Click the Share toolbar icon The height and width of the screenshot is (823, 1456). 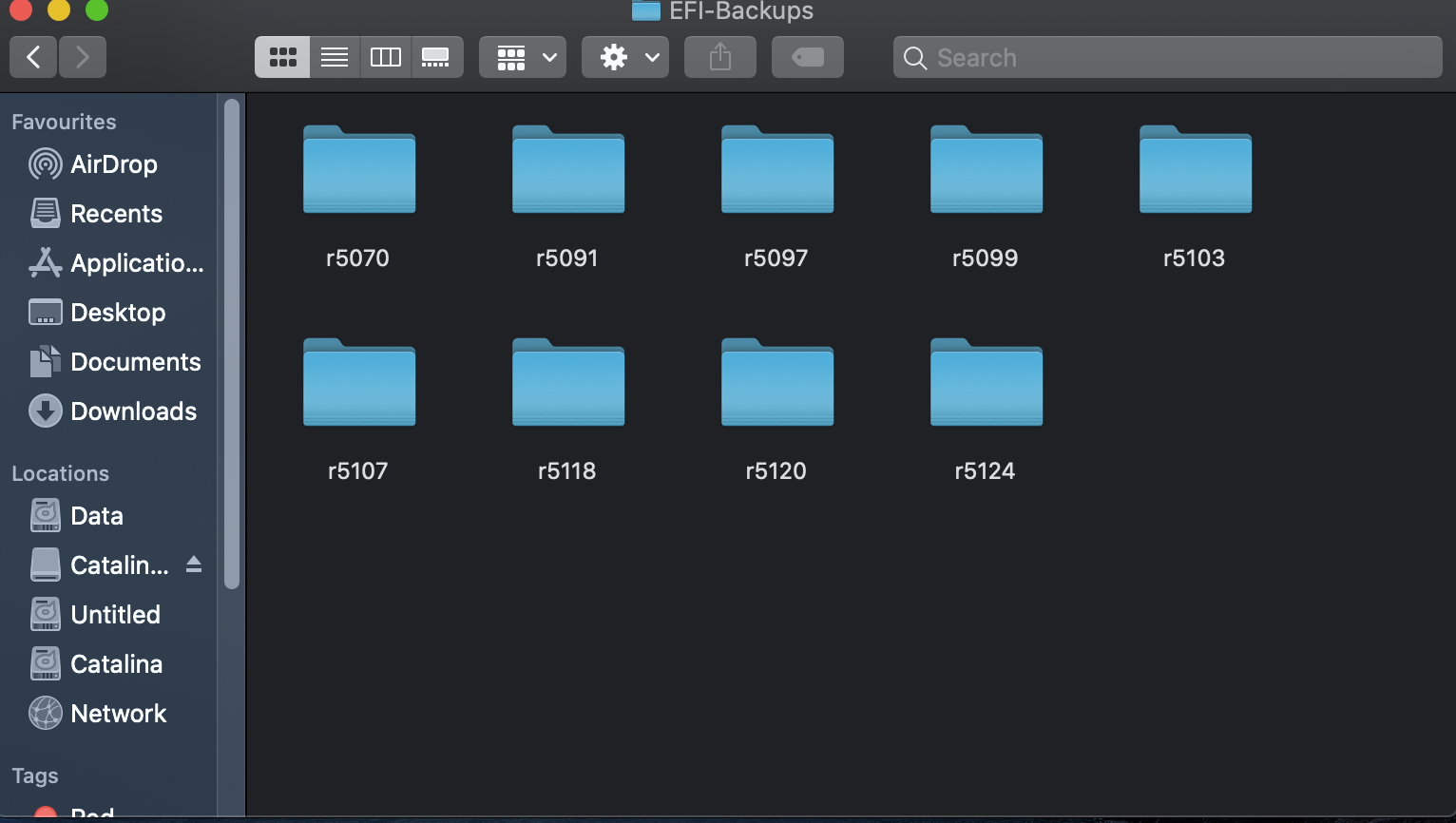coord(720,57)
